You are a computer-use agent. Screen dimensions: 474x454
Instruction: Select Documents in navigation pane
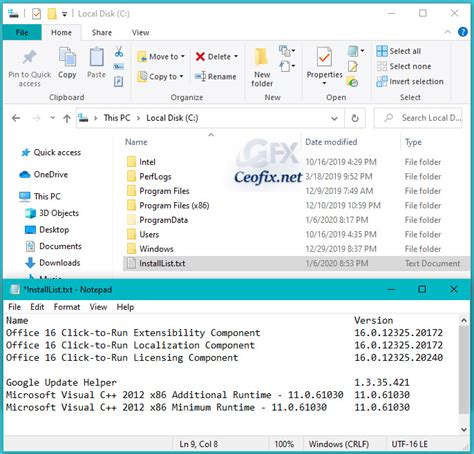tap(54, 246)
